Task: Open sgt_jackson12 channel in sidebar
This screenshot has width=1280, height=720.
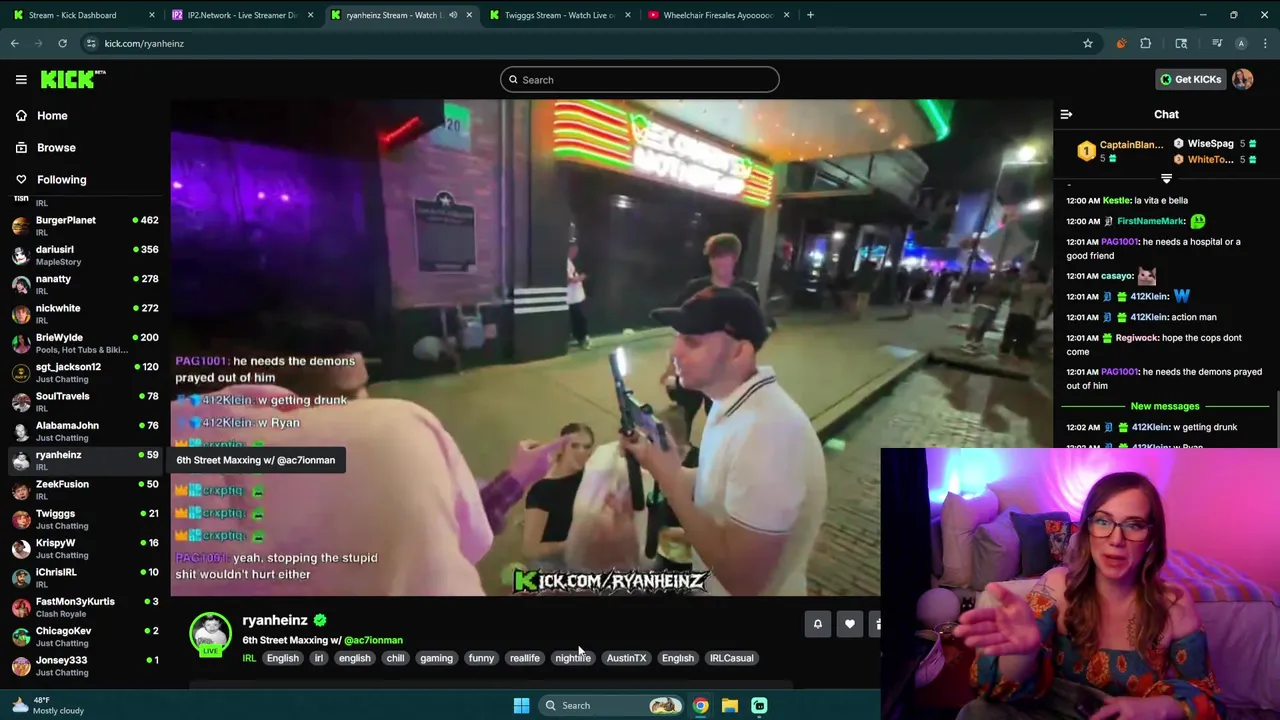Action: pos(84,372)
